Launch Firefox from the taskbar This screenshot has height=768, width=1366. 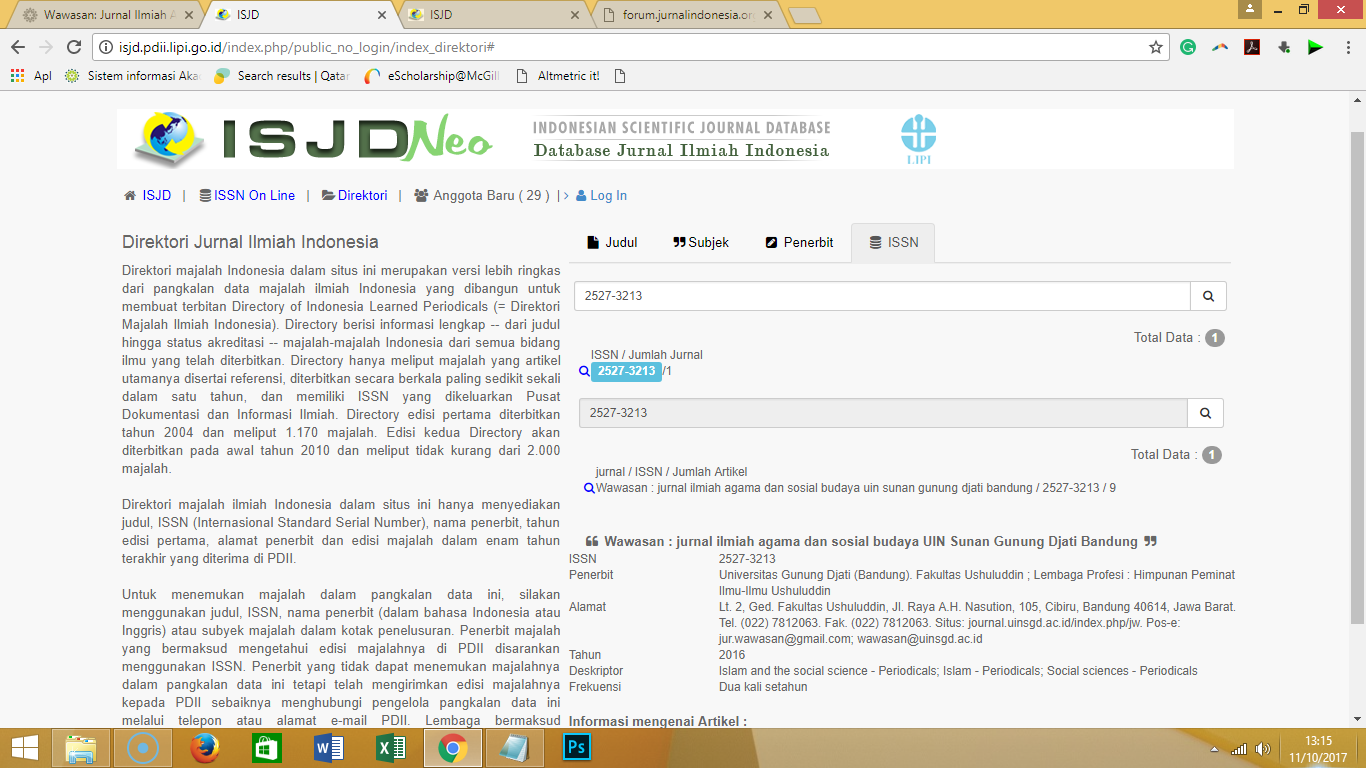point(205,747)
